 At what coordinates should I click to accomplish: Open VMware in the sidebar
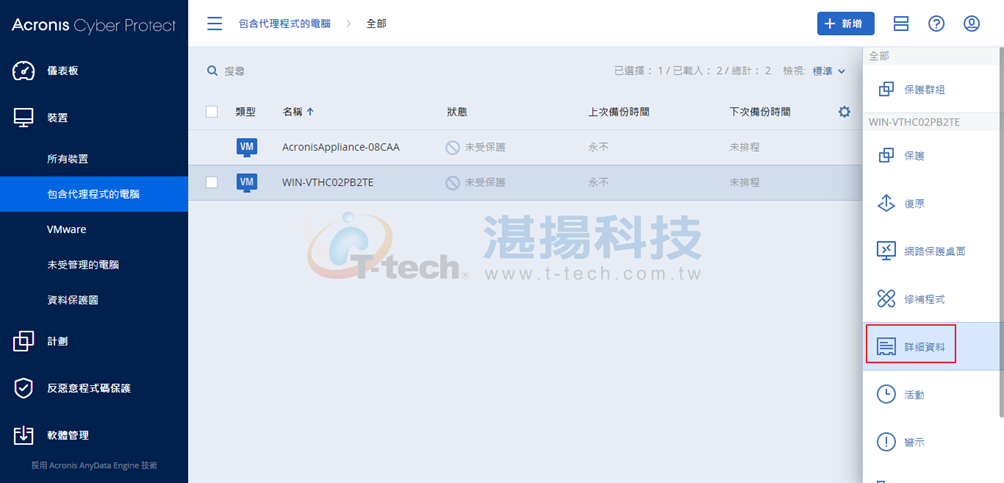click(67, 229)
